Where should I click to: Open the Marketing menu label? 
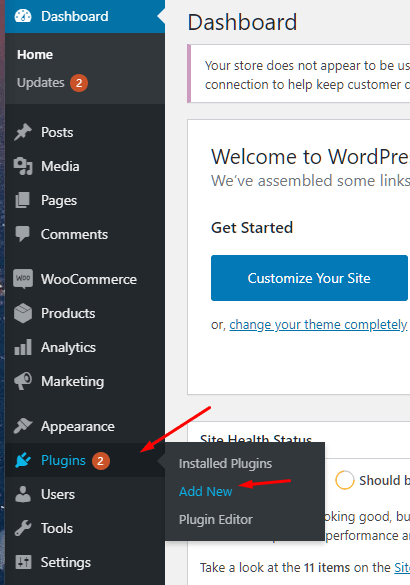pyautogui.click(x=72, y=381)
